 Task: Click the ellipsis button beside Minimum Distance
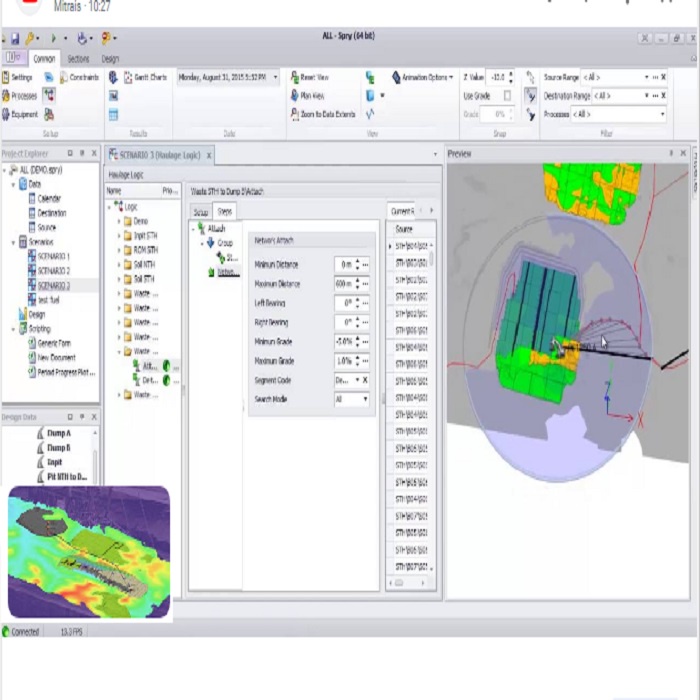(365, 265)
